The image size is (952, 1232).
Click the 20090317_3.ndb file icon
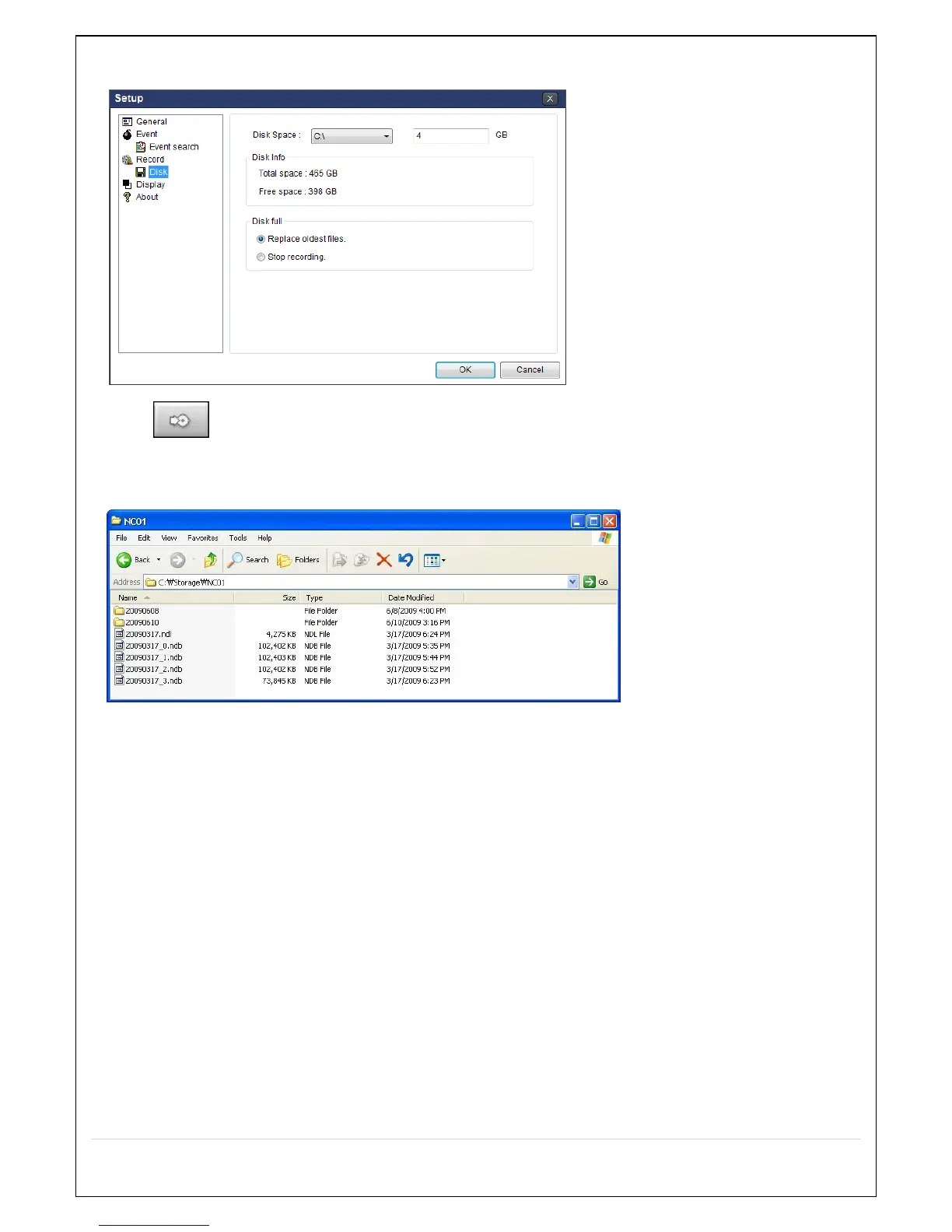119,681
